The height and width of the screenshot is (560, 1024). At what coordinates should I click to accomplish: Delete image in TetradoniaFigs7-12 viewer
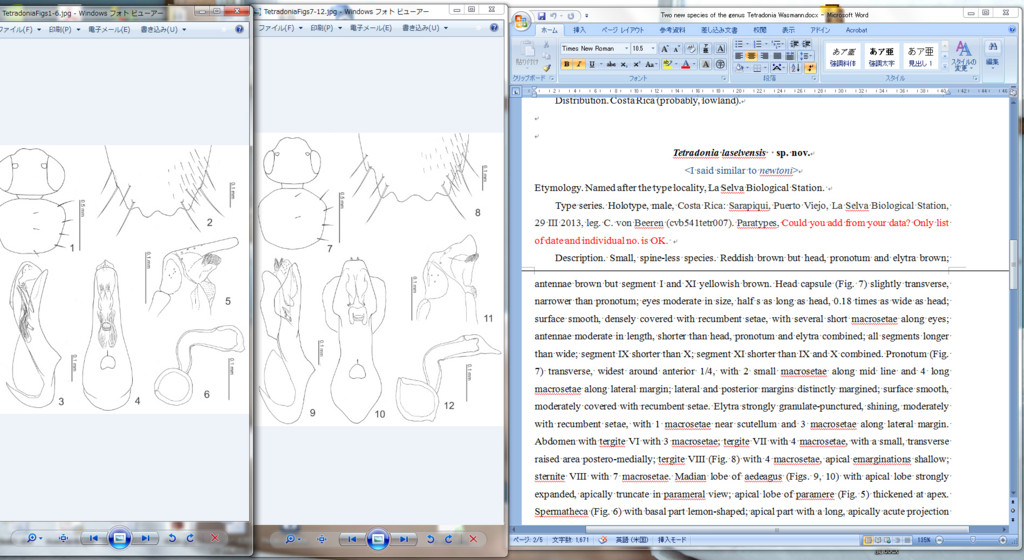[473, 539]
